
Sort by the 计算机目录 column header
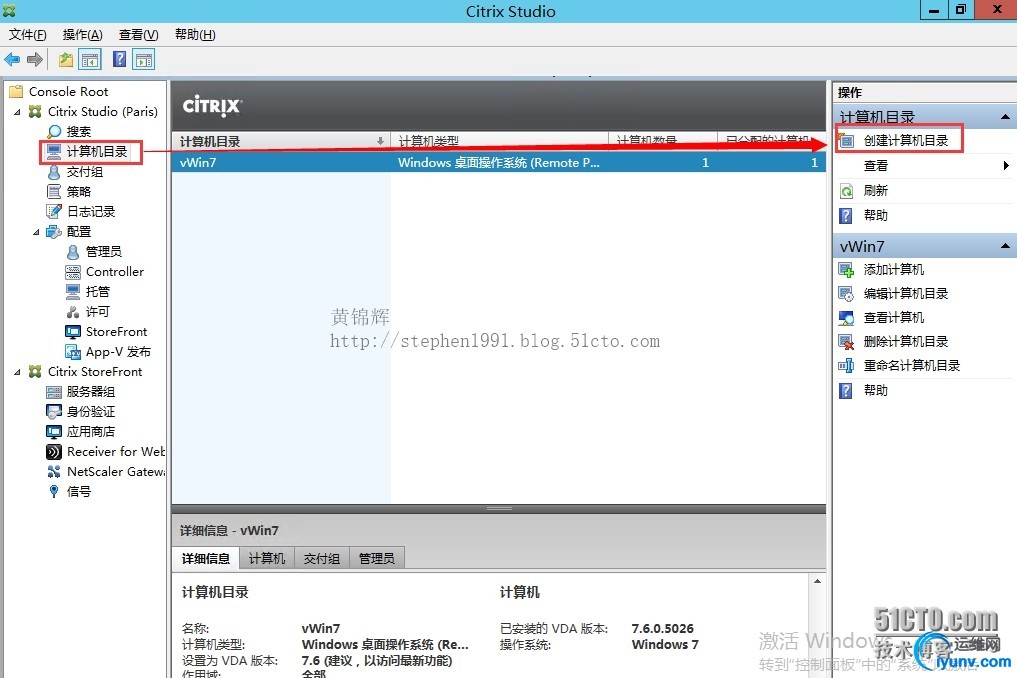click(281, 141)
